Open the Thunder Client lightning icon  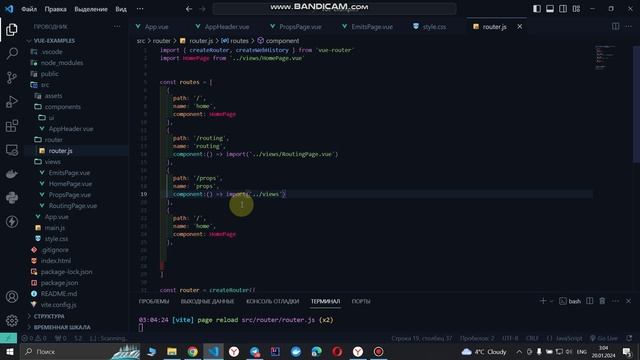coord(11,222)
